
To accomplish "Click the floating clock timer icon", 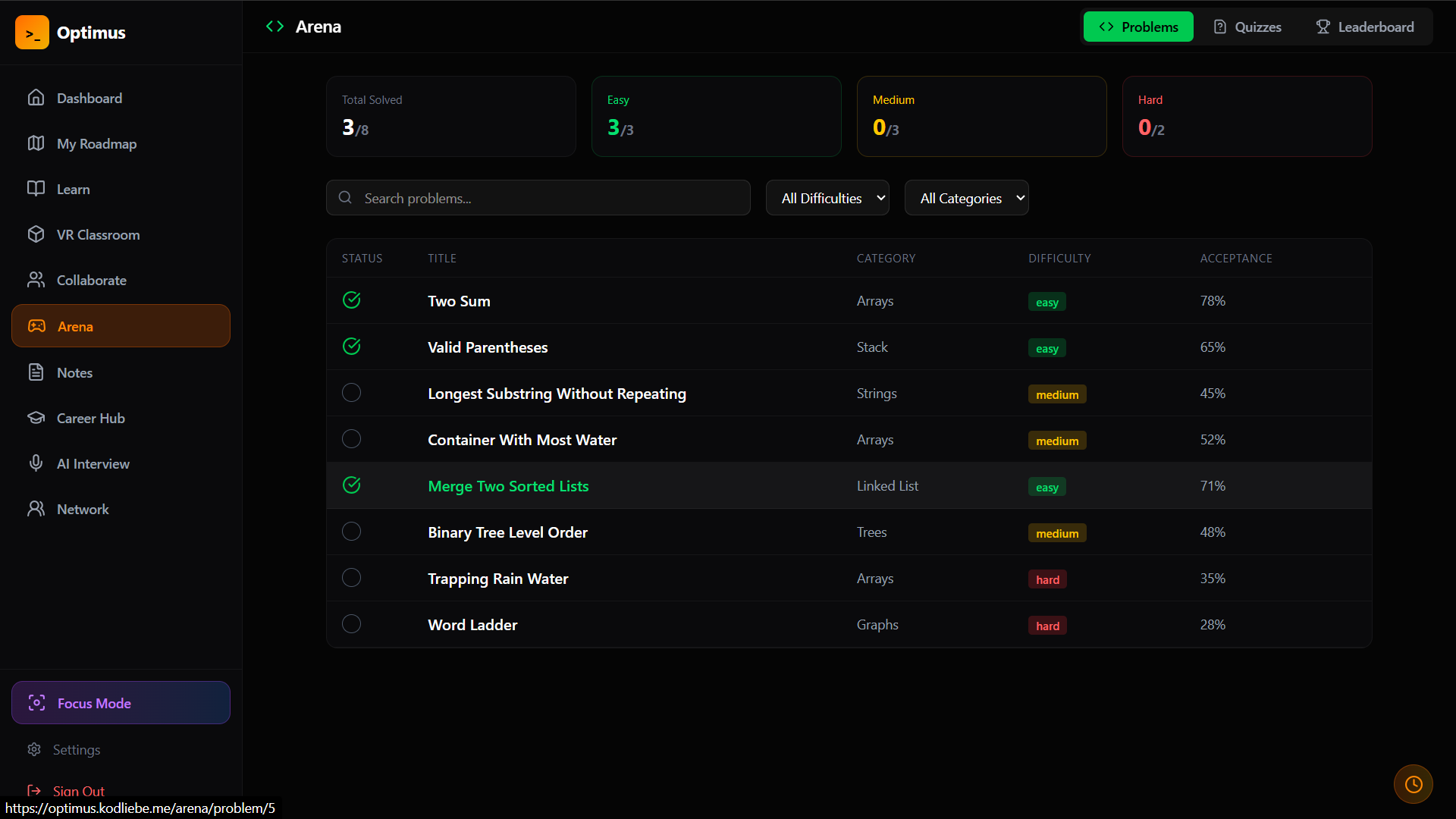I will (x=1413, y=784).
